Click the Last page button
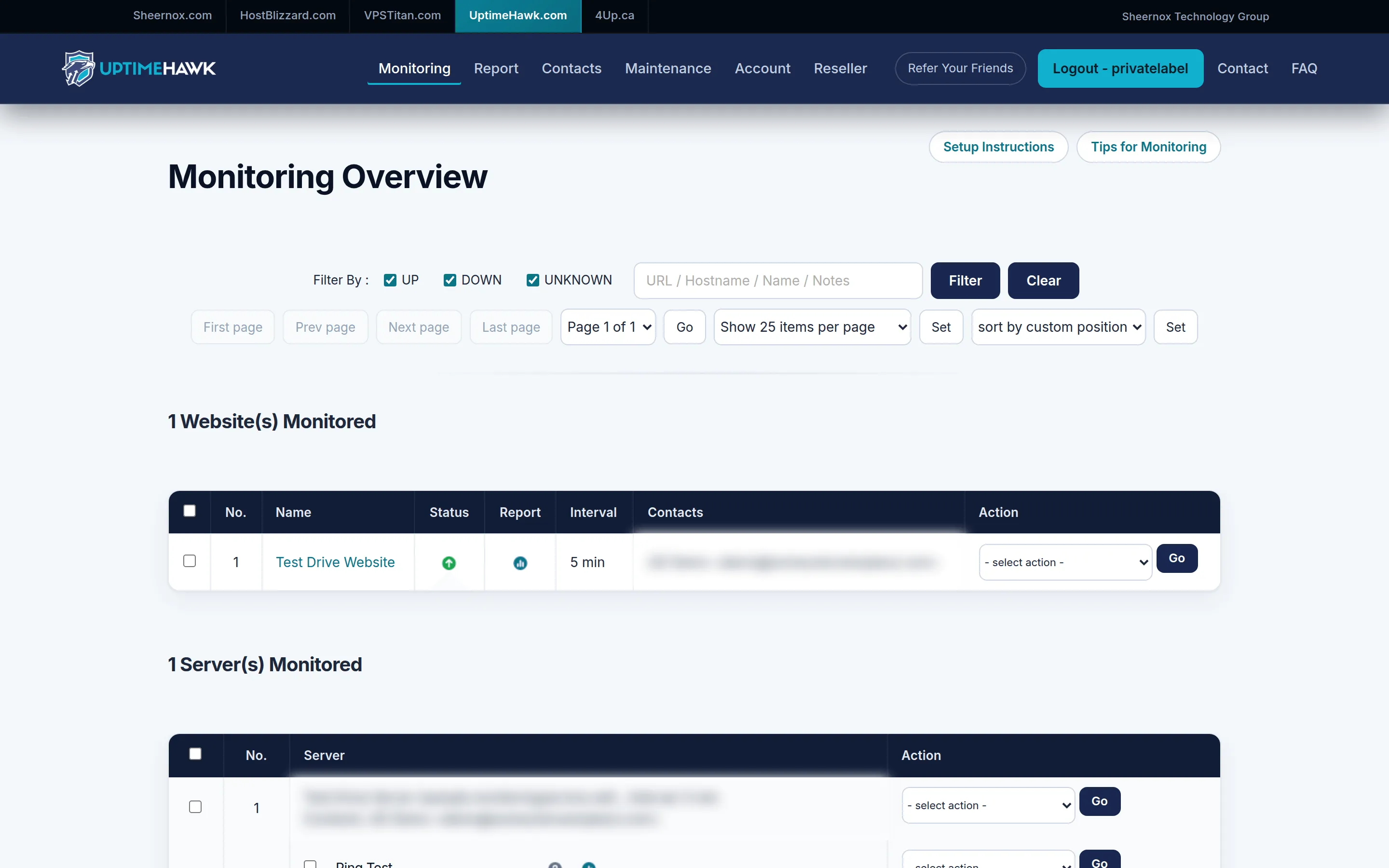This screenshot has width=1389, height=868. tap(511, 327)
